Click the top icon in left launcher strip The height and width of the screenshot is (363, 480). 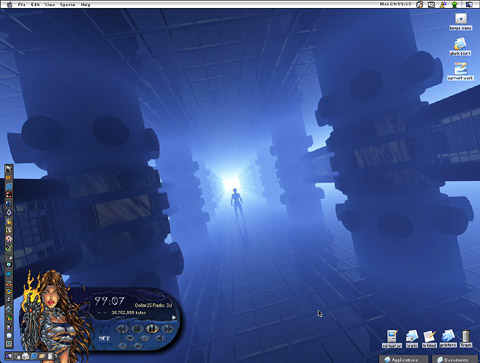[9, 169]
